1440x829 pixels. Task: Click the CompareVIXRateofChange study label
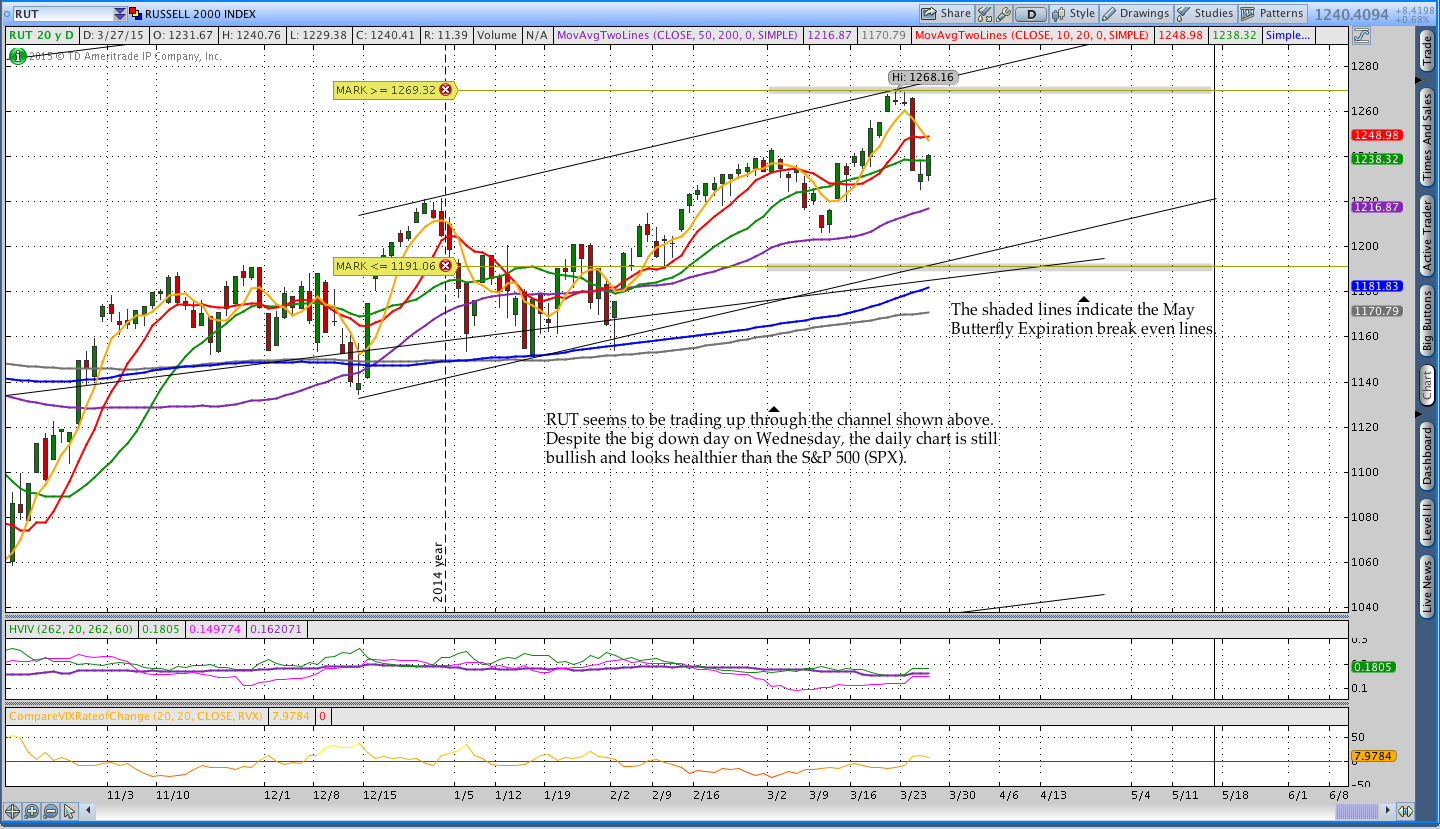(x=135, y=716)
